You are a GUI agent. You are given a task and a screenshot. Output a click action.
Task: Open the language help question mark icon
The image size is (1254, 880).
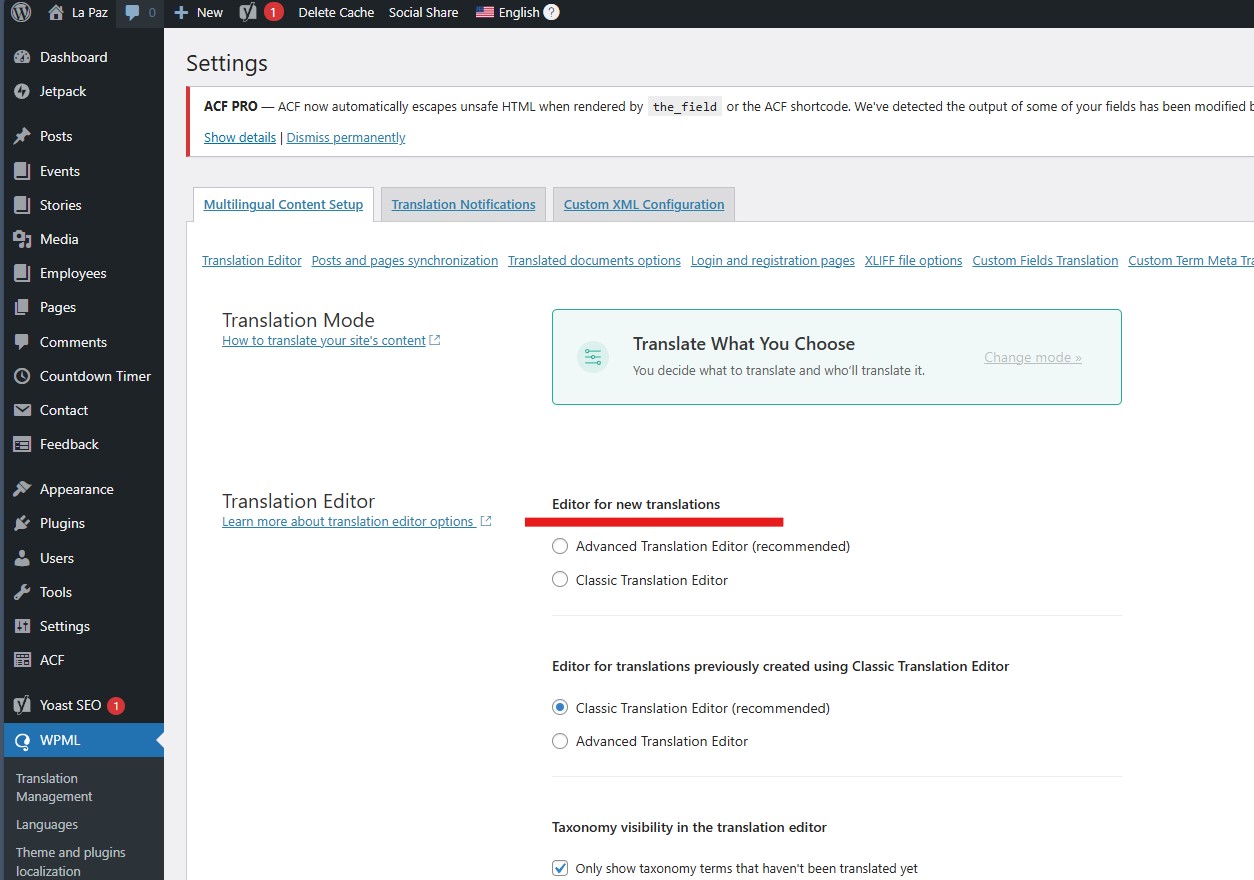pyautogui.click(x=551, y=13)
